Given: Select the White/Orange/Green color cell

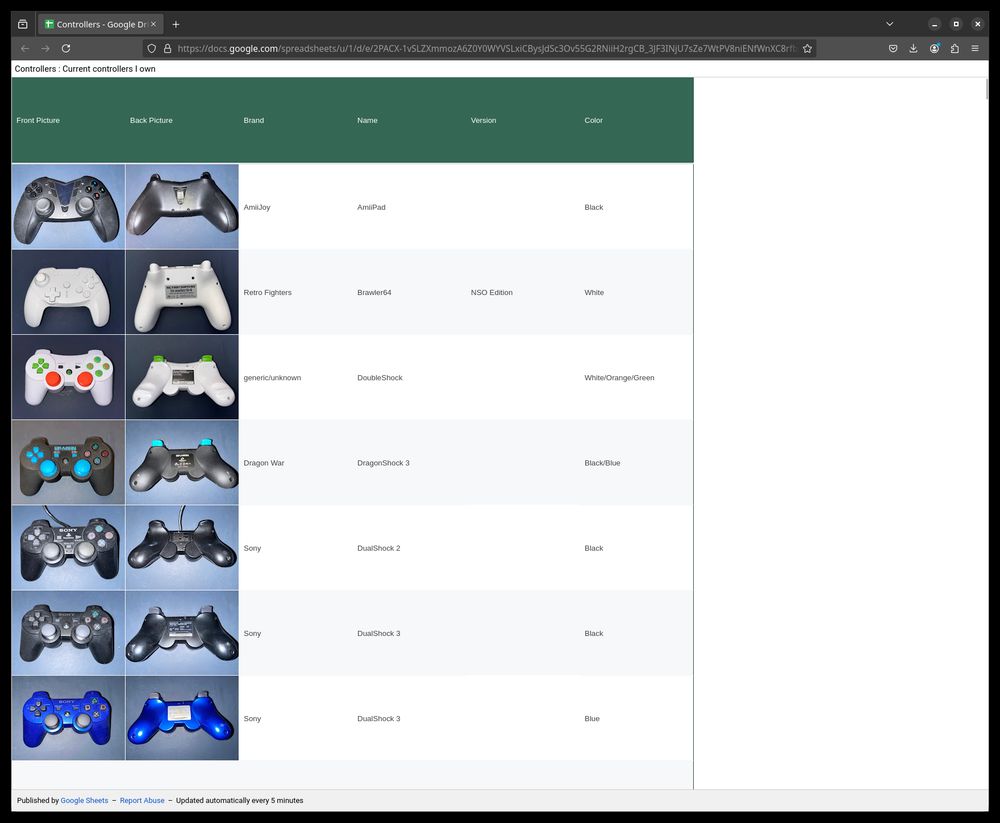Looking at the screenshot, I should pos(637,378).
